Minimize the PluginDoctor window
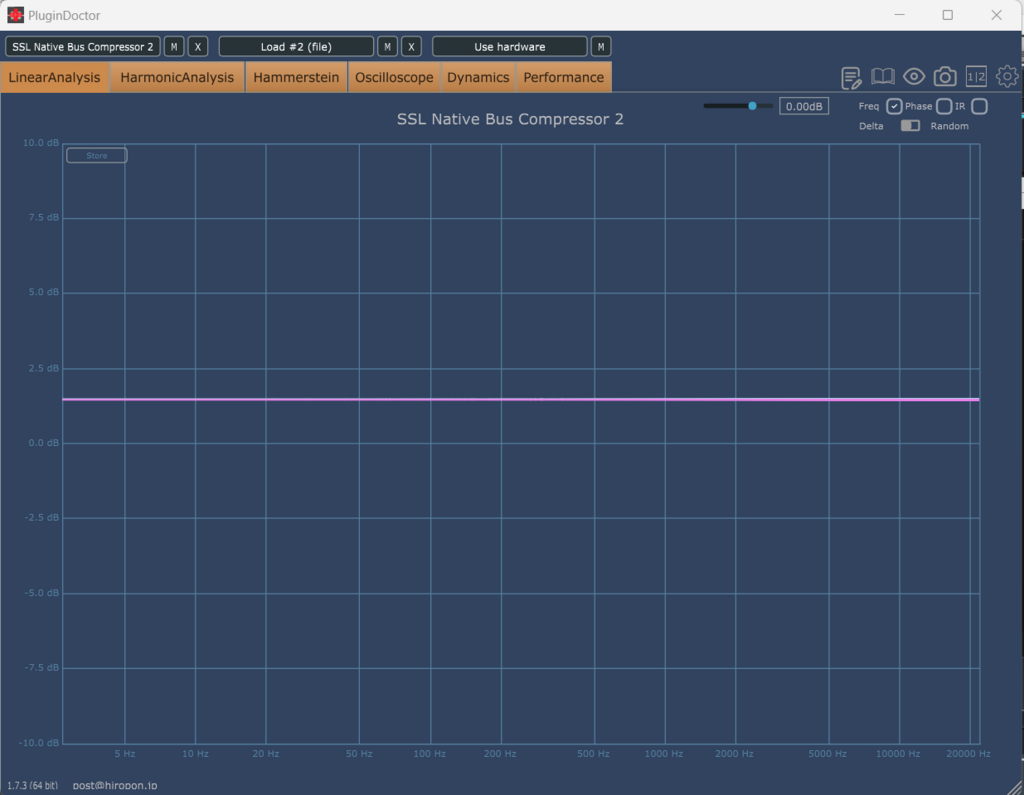The image size is (1024, 795). 899,15
